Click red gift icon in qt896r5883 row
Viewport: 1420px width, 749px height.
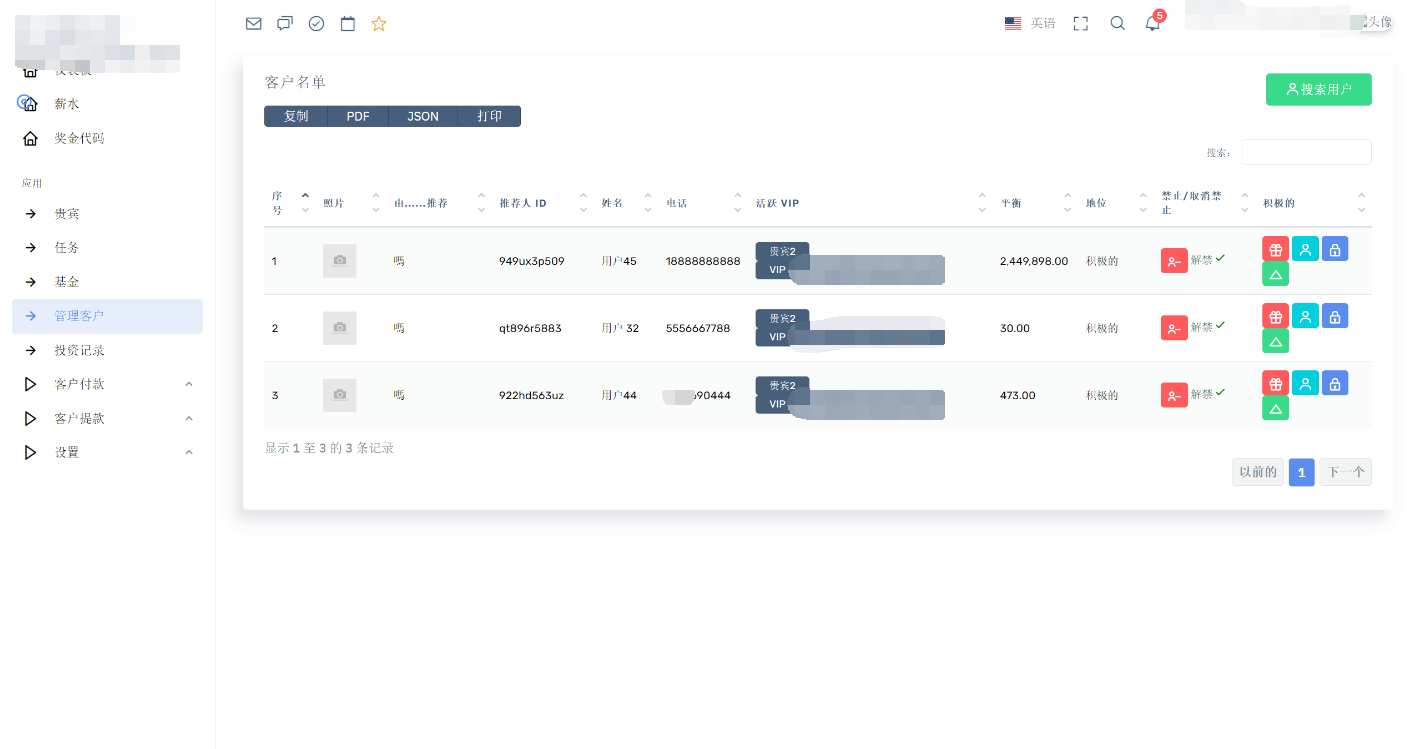coord(1275,316)
